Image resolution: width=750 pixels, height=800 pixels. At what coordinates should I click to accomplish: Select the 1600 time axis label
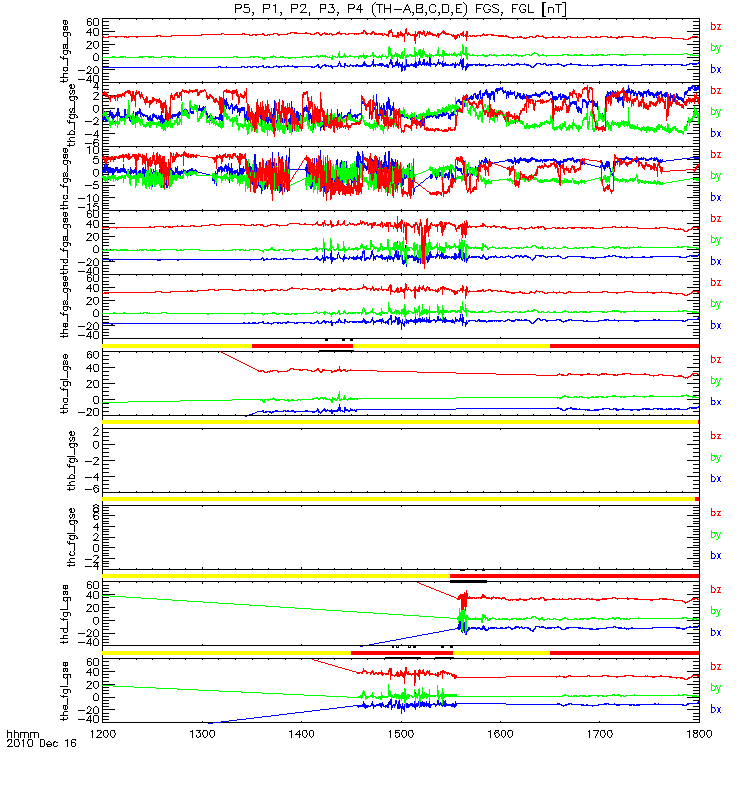click(x=501, y=734)
